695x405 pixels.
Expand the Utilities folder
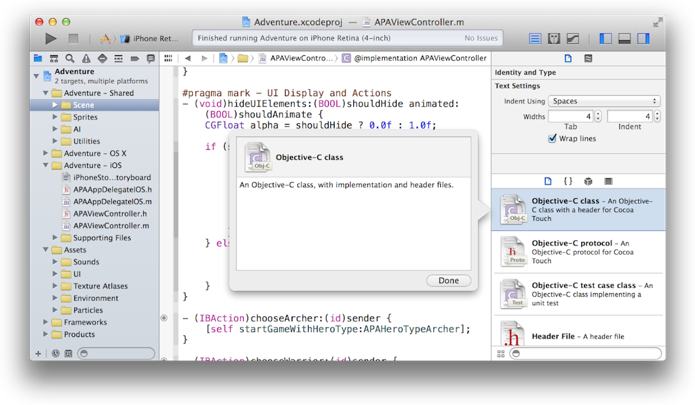click(x=55, y=141)
